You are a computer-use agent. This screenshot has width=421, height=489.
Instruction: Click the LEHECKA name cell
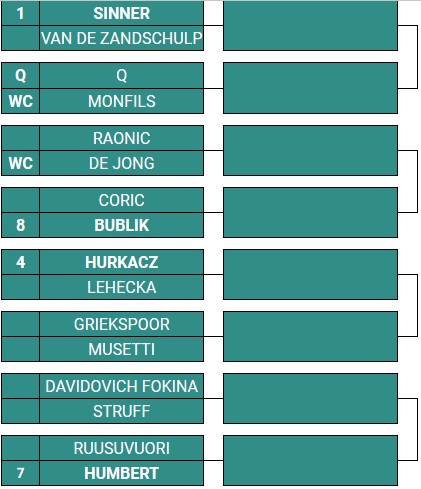click(121, 287)
